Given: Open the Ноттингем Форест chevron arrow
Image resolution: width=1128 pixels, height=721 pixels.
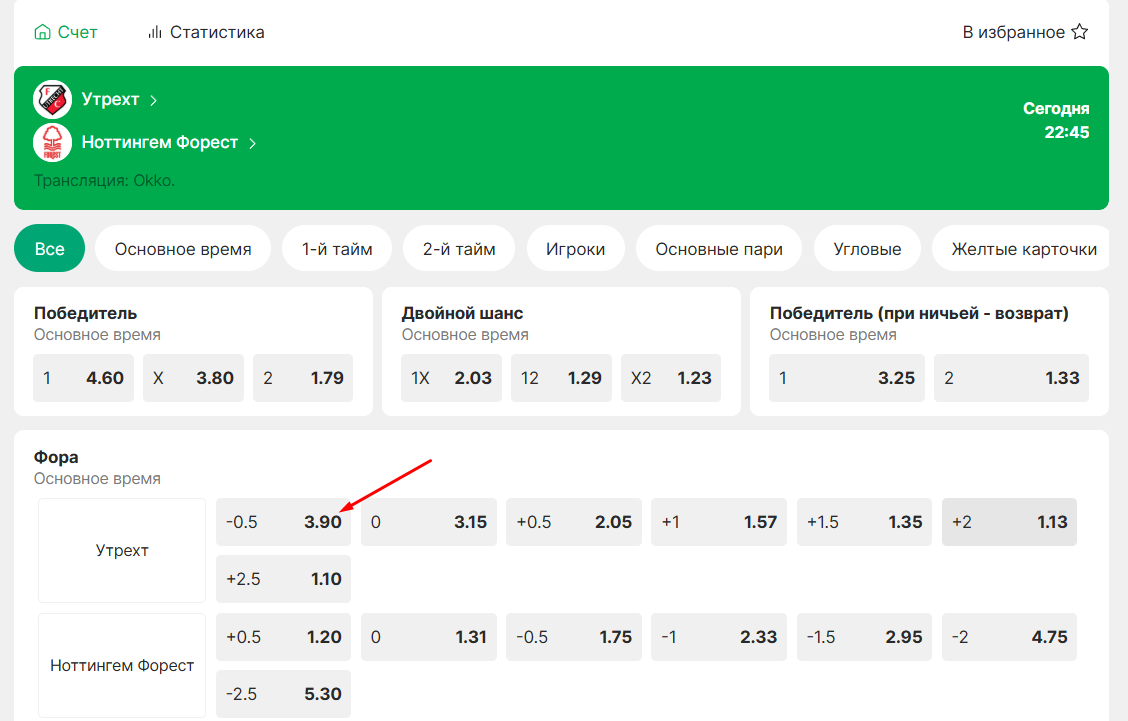Looking at the screenshot, I should pos(253,143).
